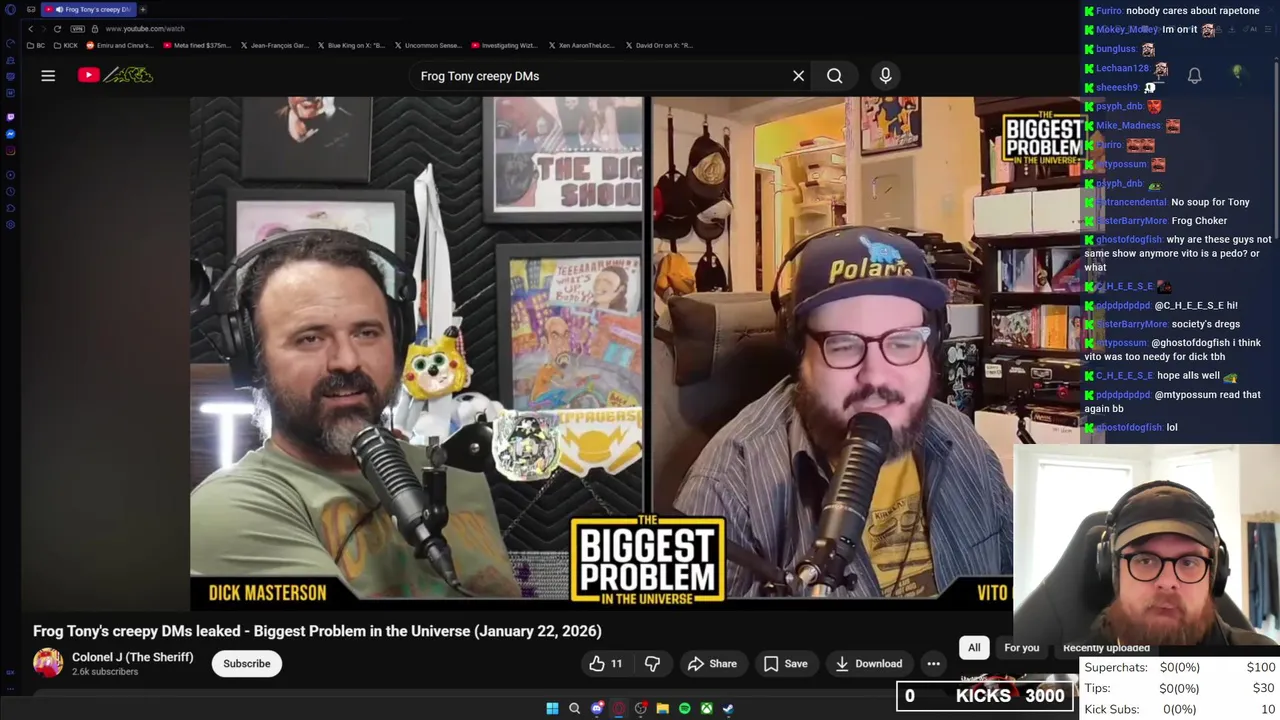Open Spotify from the taskbar
The image size is (1280, 720).
point(684,708)
